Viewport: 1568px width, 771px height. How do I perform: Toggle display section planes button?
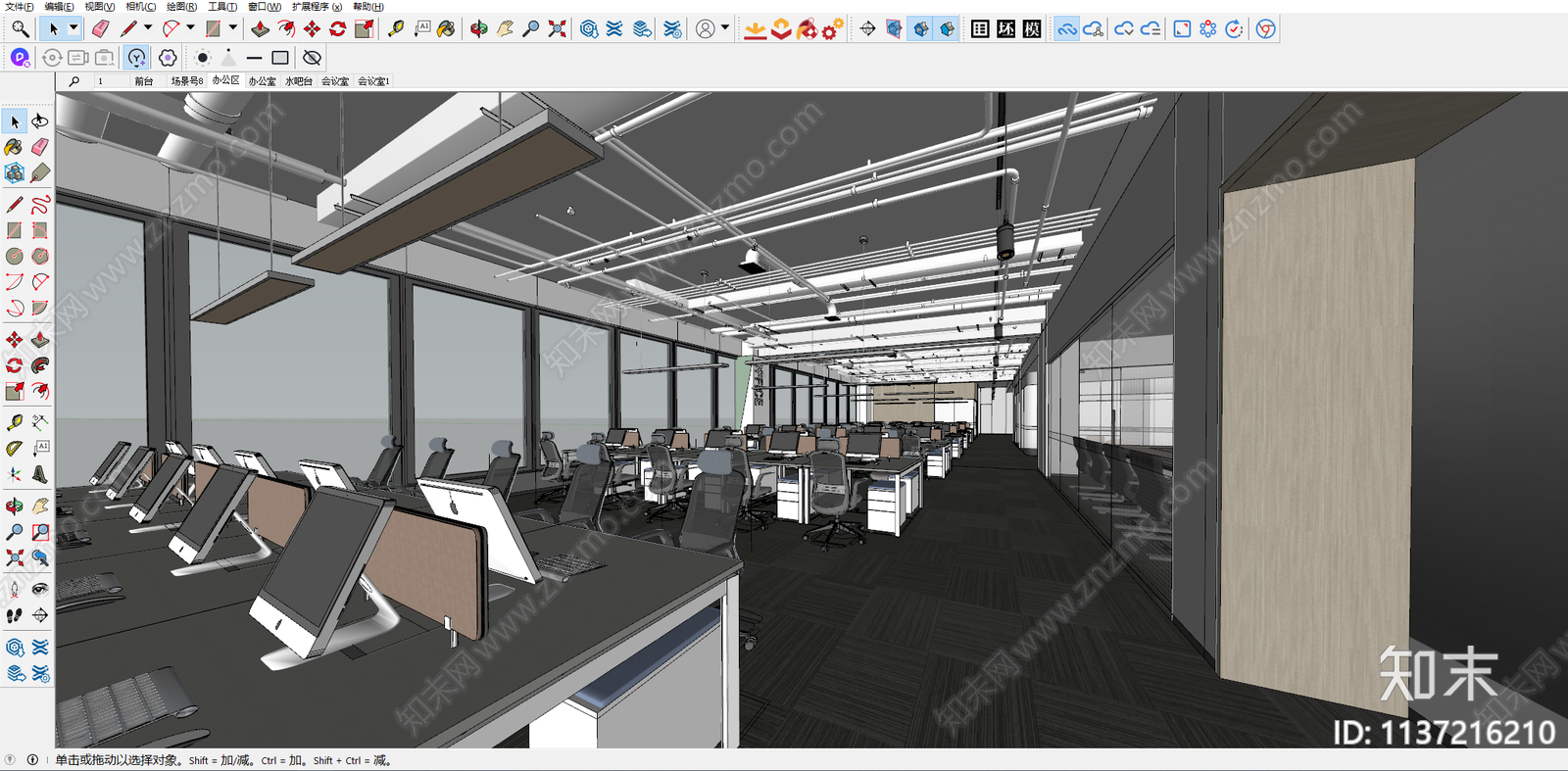(894, 29)
